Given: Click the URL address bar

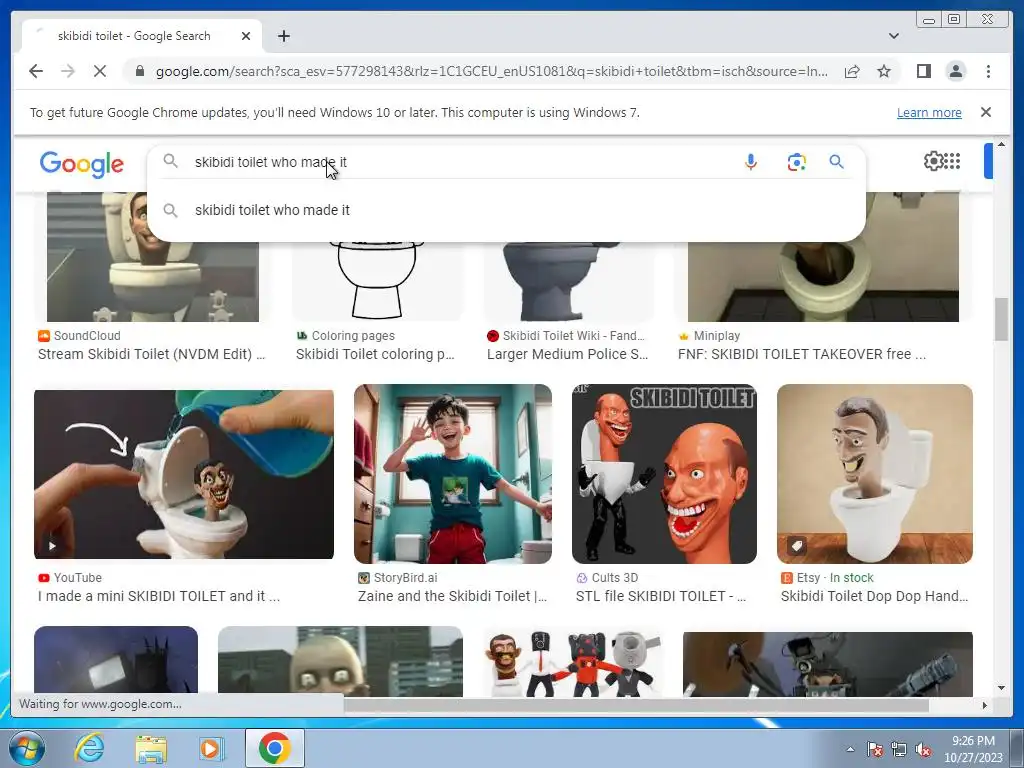Looking at the screenshot, I should [491, 71].
